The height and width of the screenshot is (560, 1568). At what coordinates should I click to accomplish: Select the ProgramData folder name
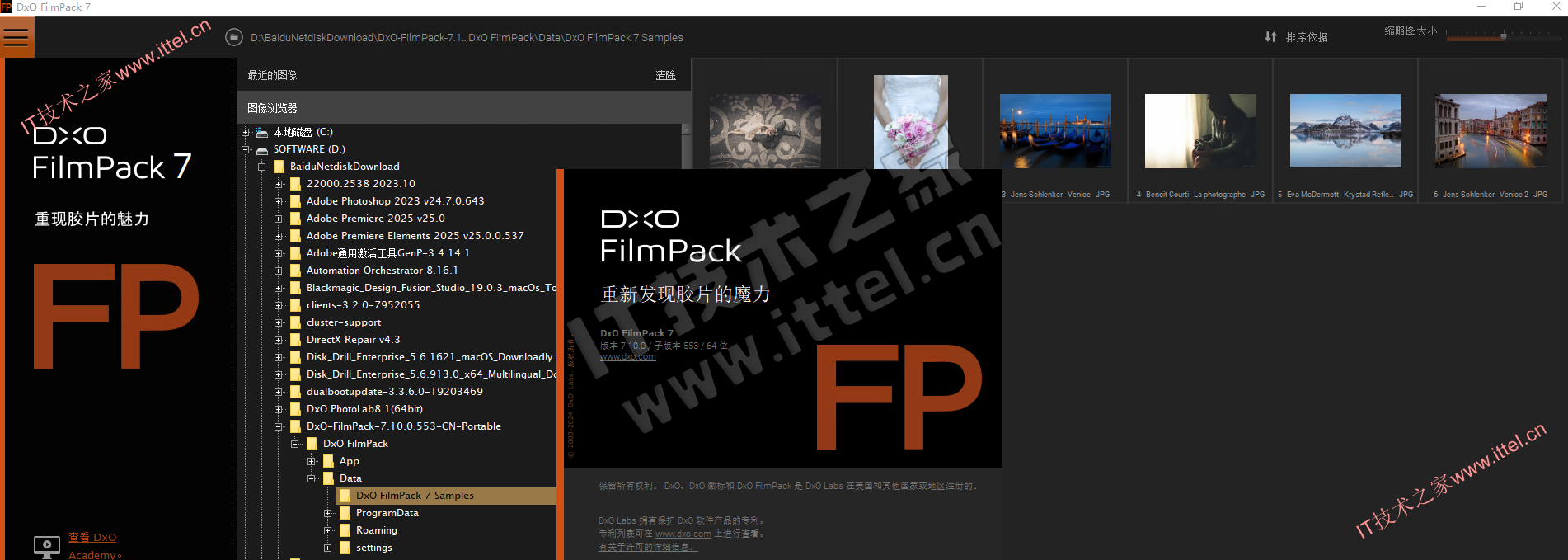[x=387, y=513]
